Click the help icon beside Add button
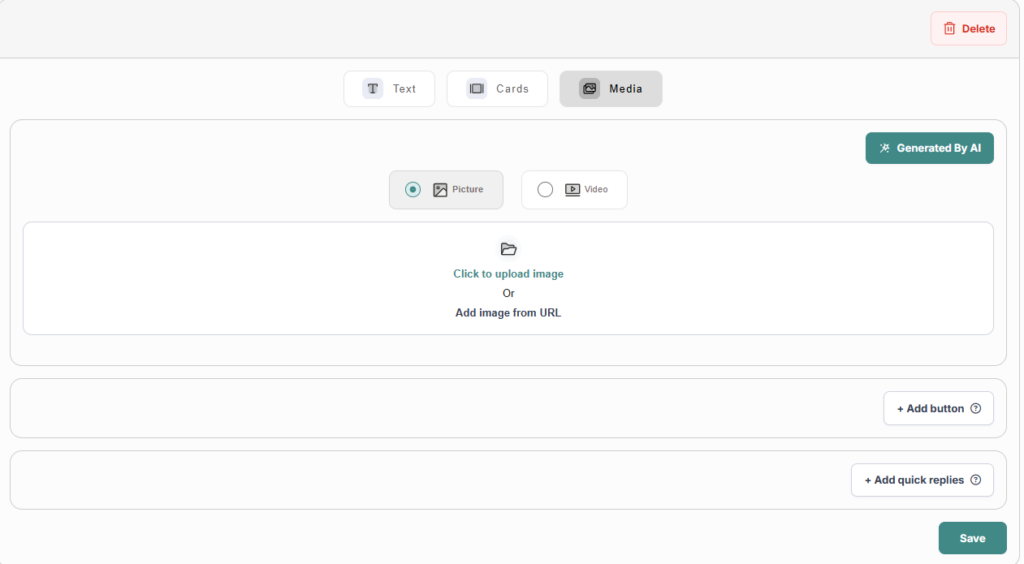 pos(975,408)
